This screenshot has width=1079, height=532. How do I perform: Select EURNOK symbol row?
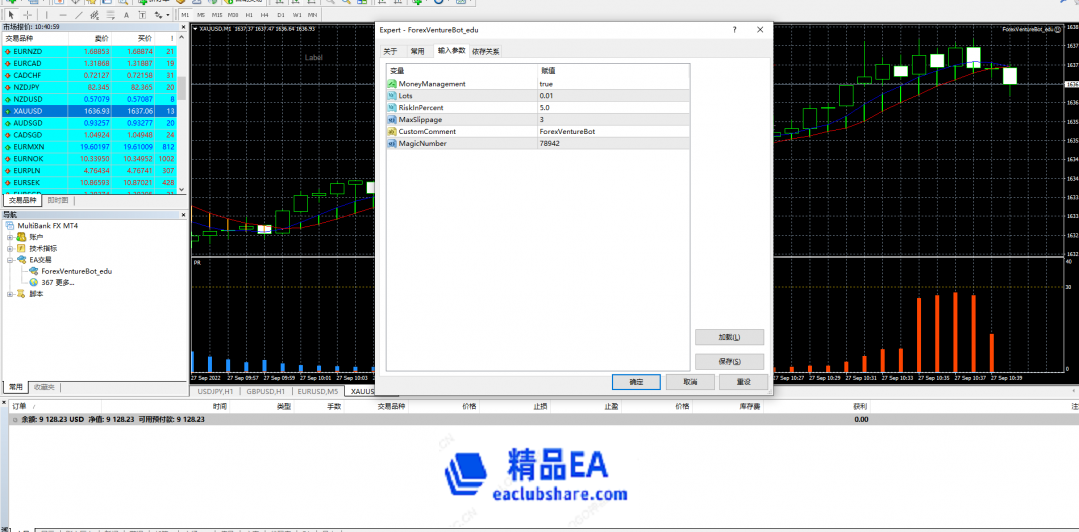point(89,158)
